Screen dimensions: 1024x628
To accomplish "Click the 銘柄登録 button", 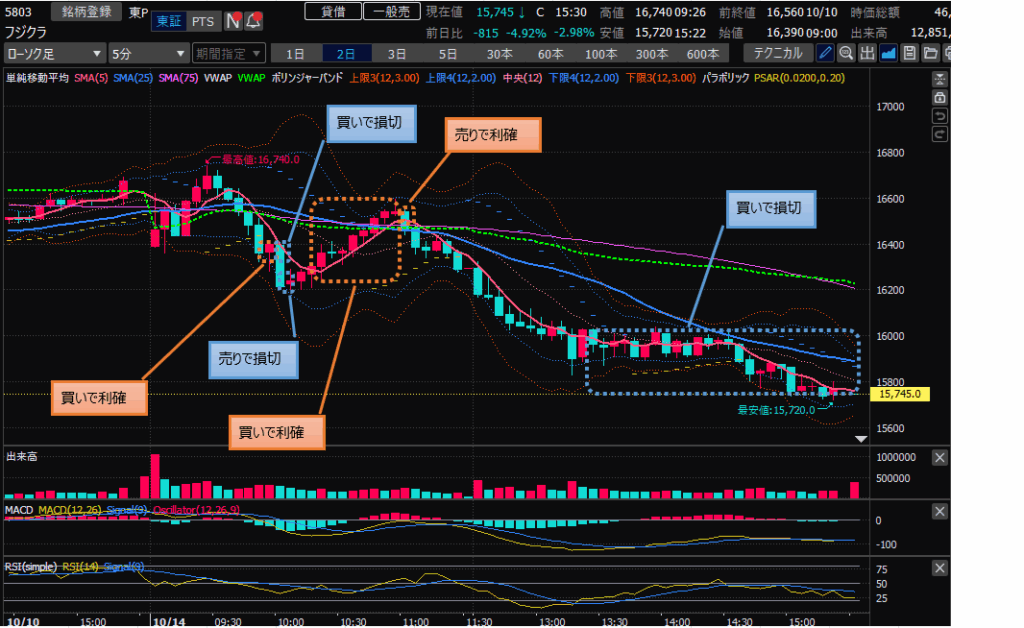I will point(84,11).
